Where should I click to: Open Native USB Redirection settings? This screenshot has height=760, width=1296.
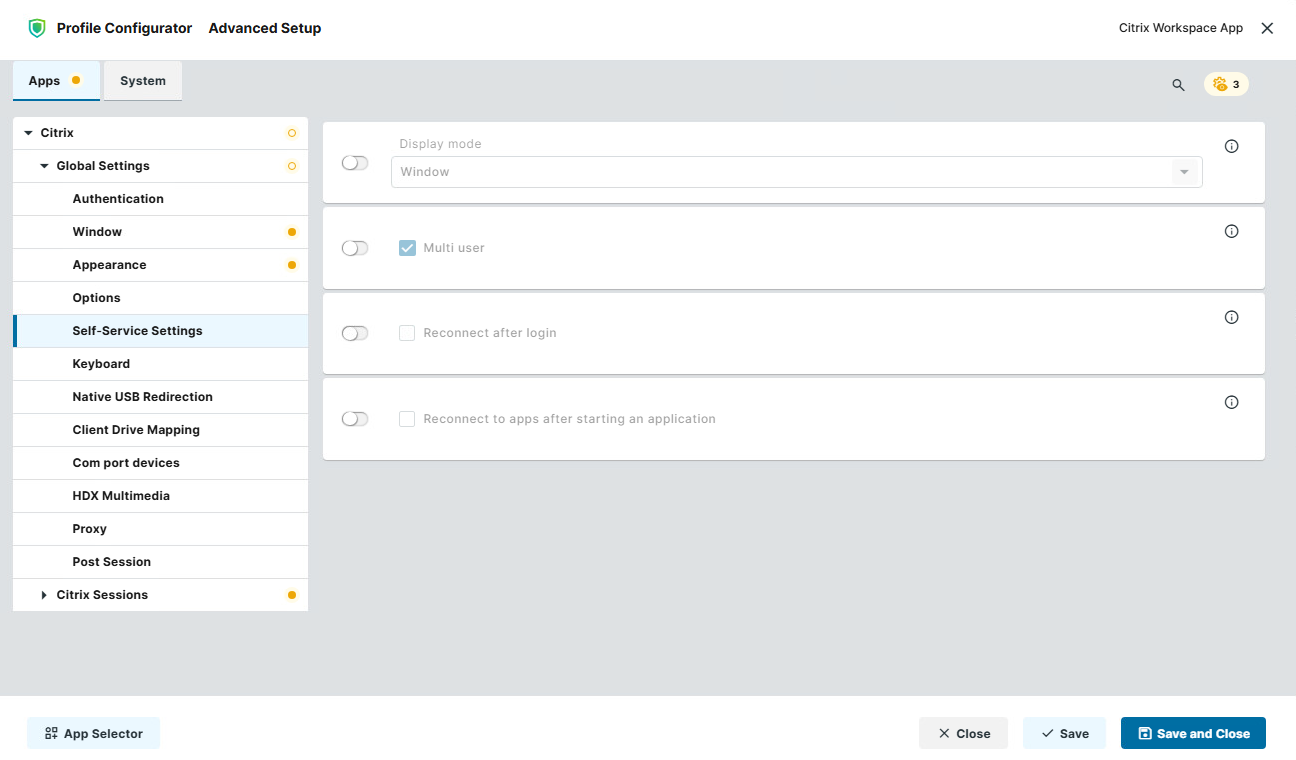tap(160, 397)
